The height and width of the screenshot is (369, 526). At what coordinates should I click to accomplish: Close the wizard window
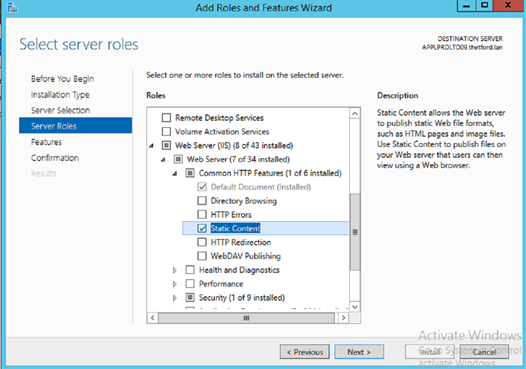(508, 5)
